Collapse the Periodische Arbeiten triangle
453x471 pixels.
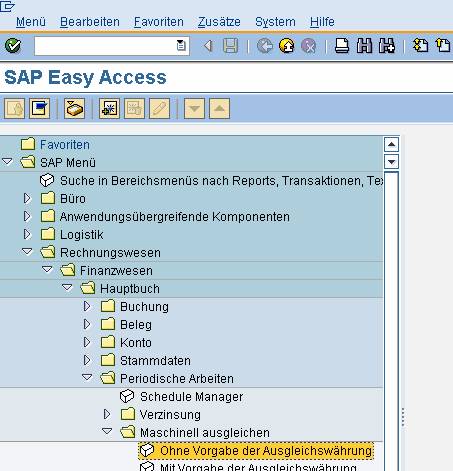[87, 378]
